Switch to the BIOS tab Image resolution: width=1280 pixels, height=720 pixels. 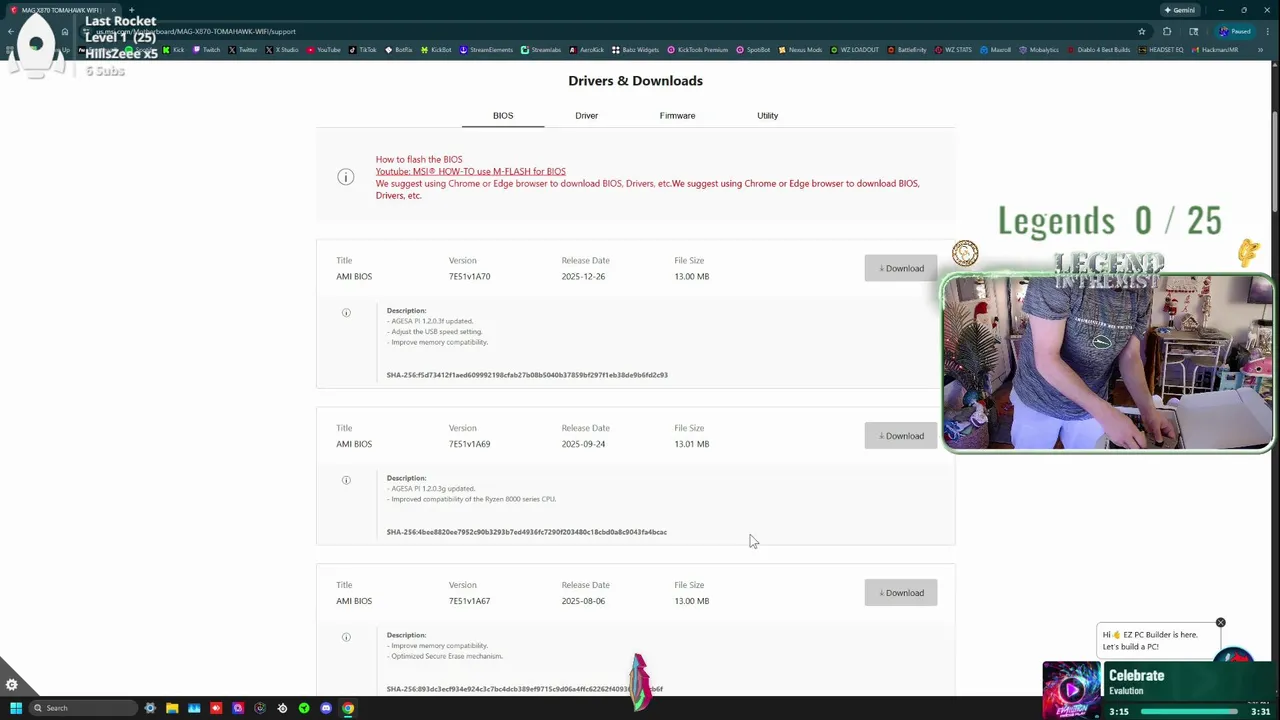[503, 116]
